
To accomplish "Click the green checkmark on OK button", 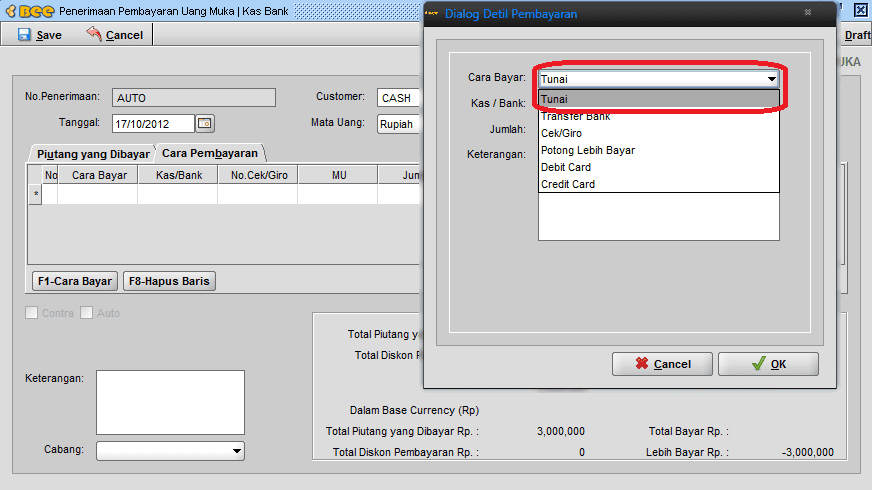I will click(758, 364).
